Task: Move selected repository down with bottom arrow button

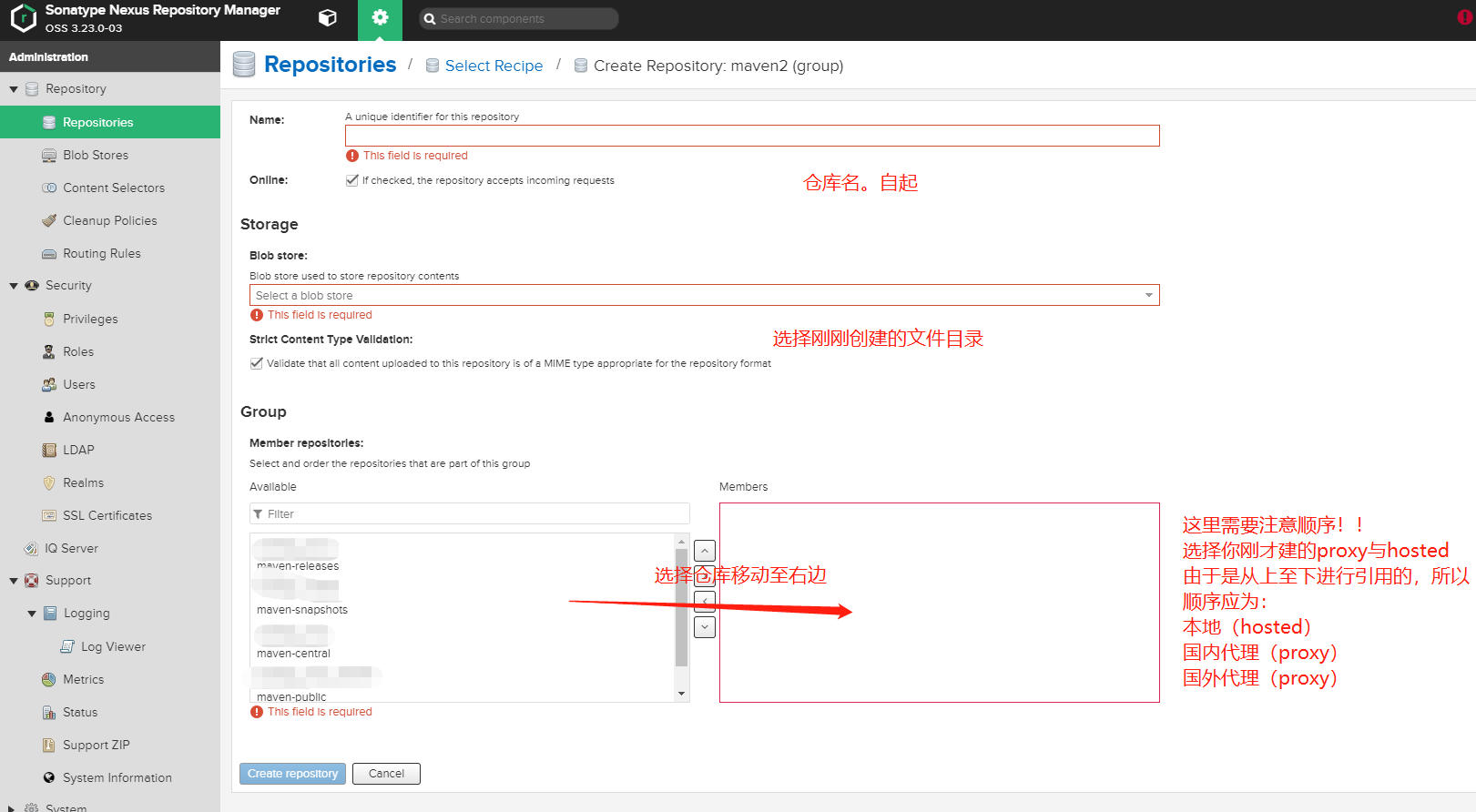Action: coord(705,627)
